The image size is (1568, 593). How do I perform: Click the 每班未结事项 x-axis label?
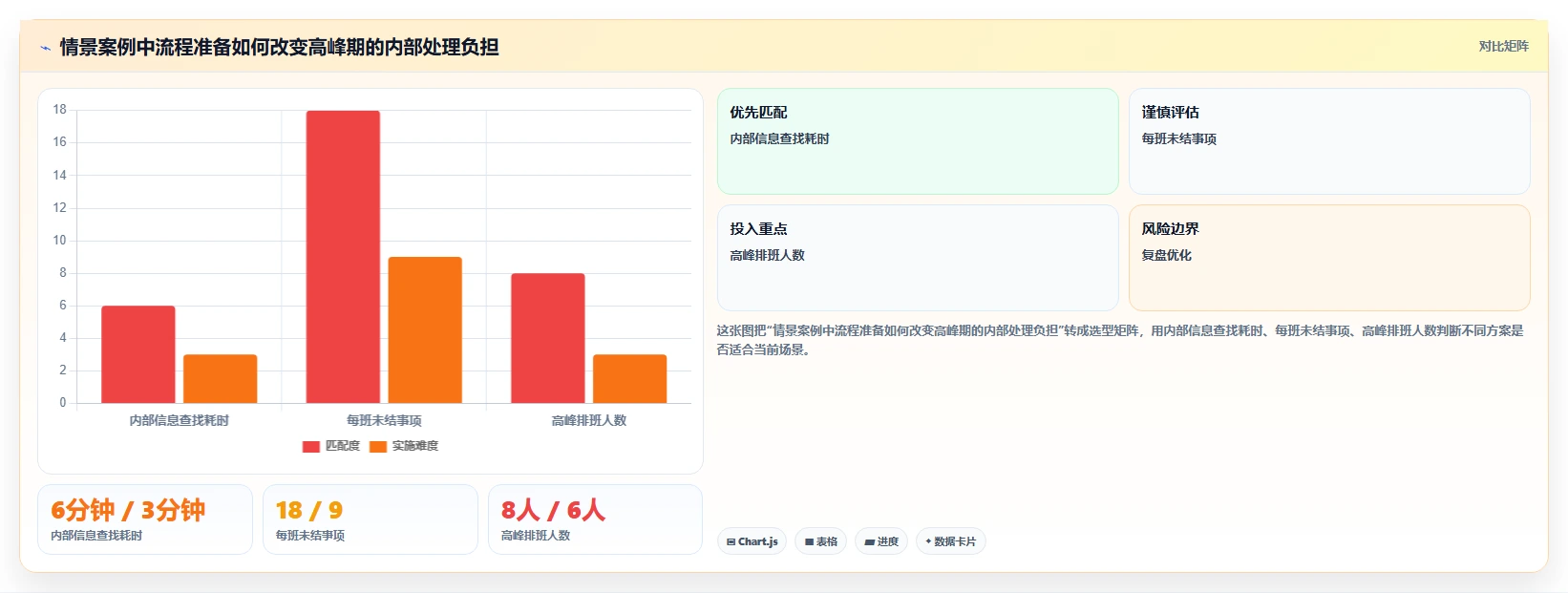coord(384,420)
